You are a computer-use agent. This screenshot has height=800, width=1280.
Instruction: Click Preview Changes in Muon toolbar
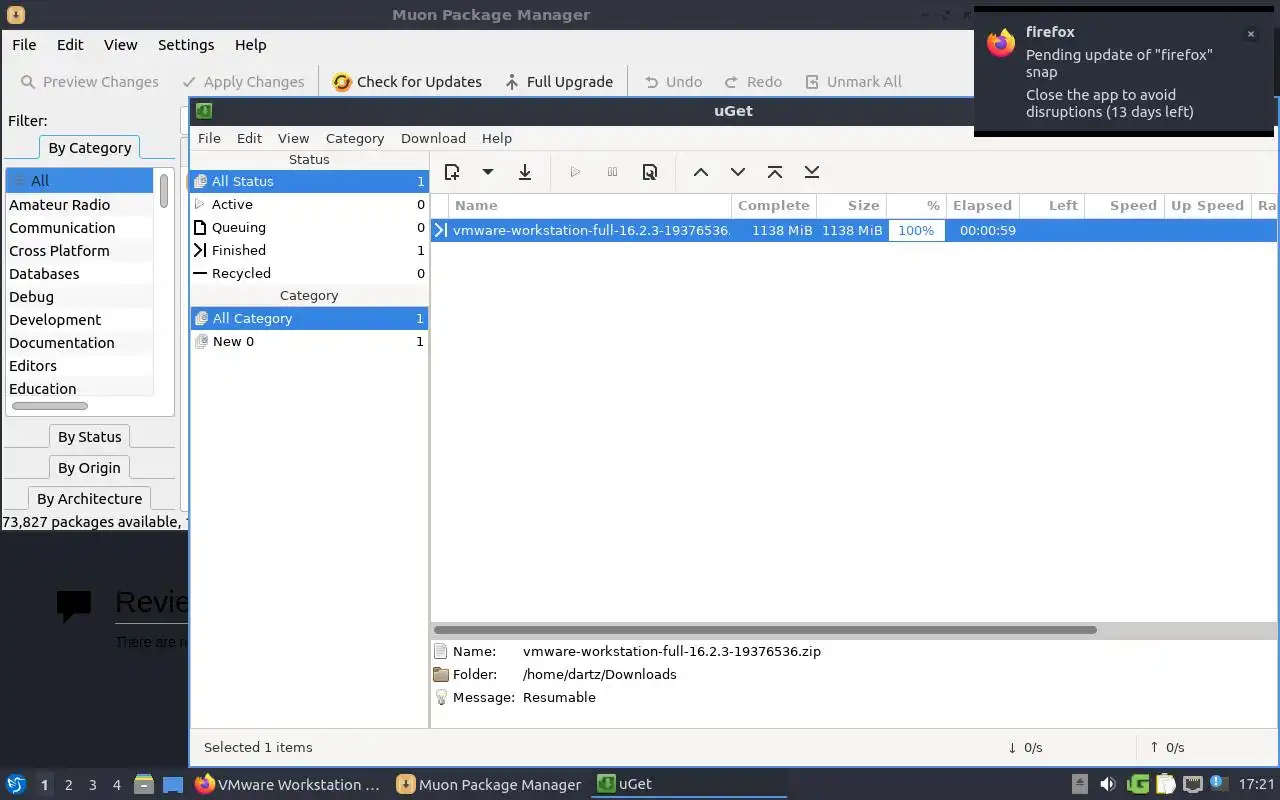point(89,82)
